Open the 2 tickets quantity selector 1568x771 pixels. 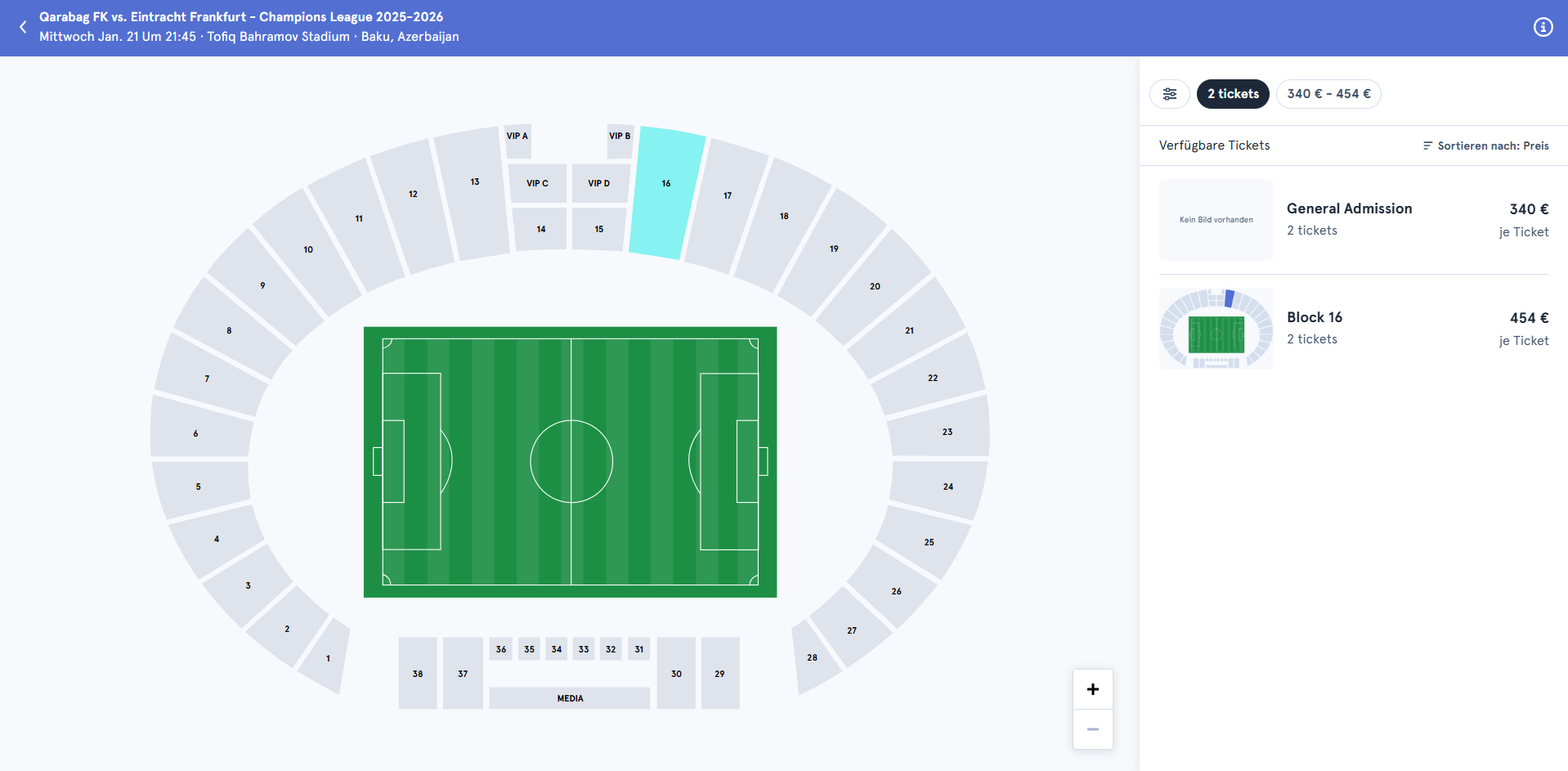(1233, 94)
